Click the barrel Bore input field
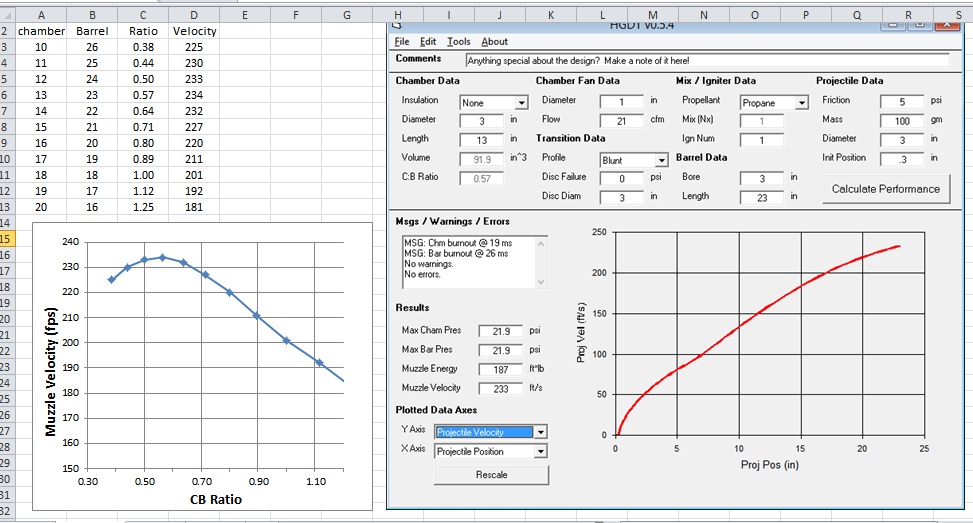 tap(761, 178)
